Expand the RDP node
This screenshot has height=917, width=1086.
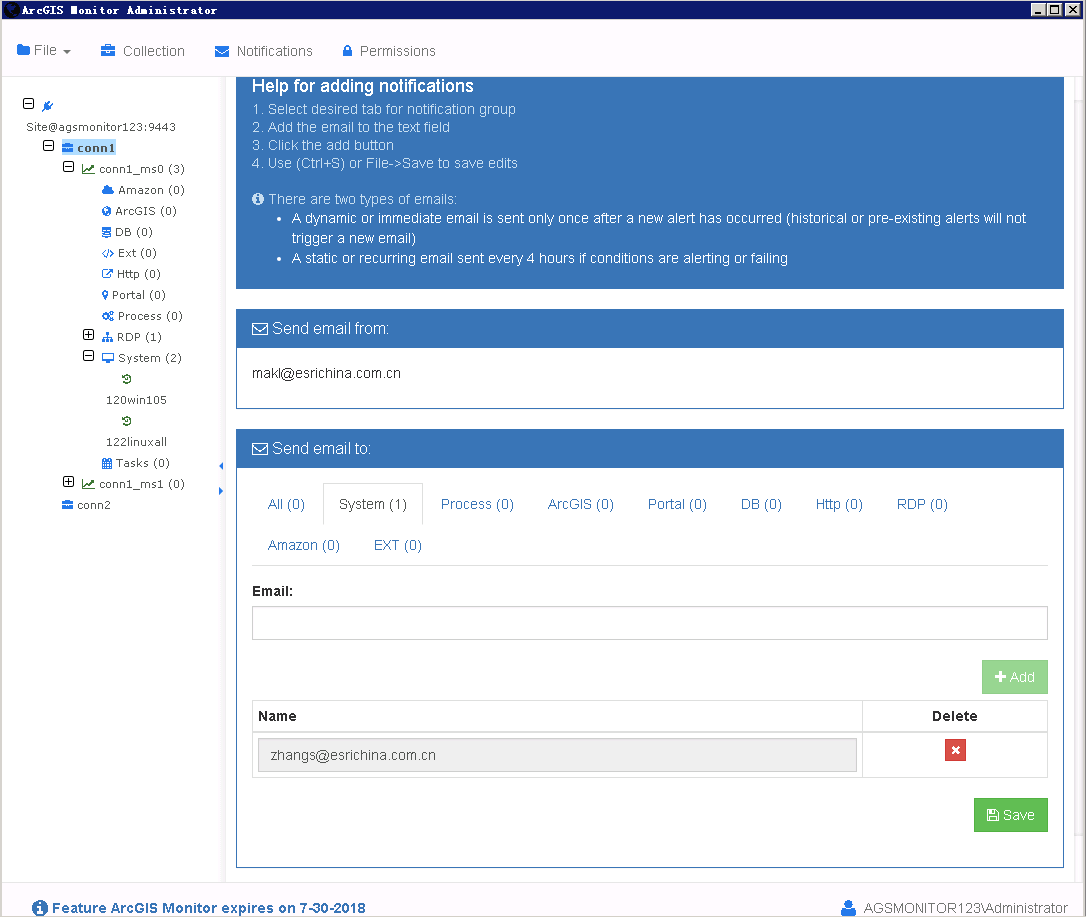(89, 335)
